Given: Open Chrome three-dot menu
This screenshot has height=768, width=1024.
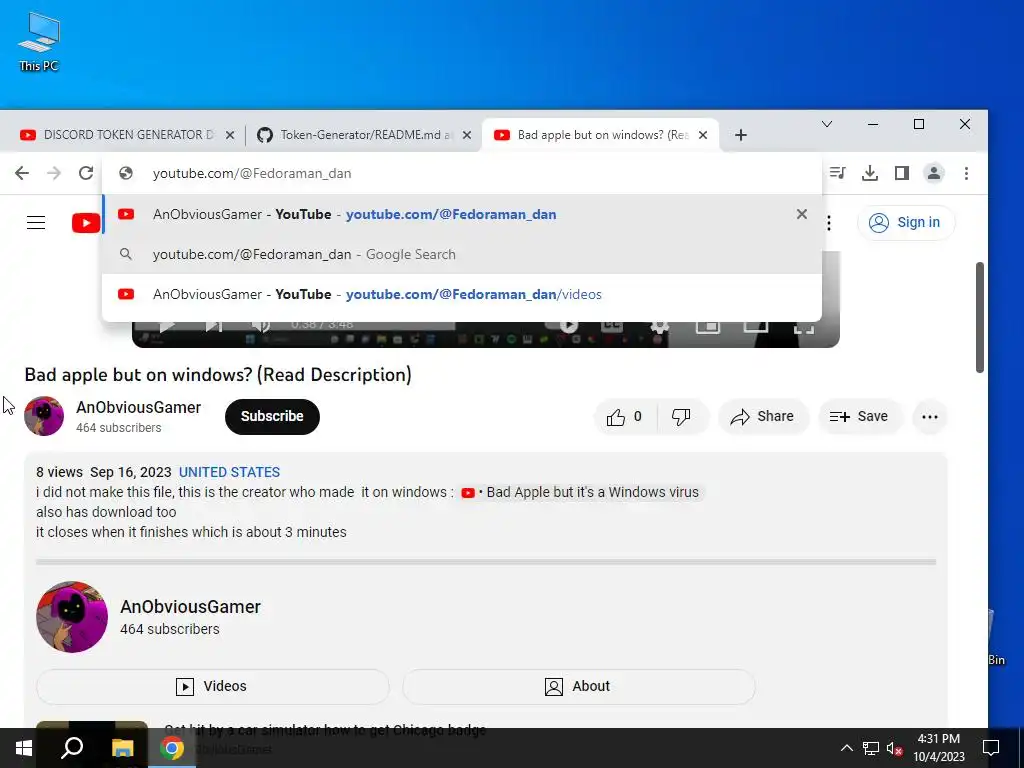Looking at the screenshot, I should [x=967, y=173].
